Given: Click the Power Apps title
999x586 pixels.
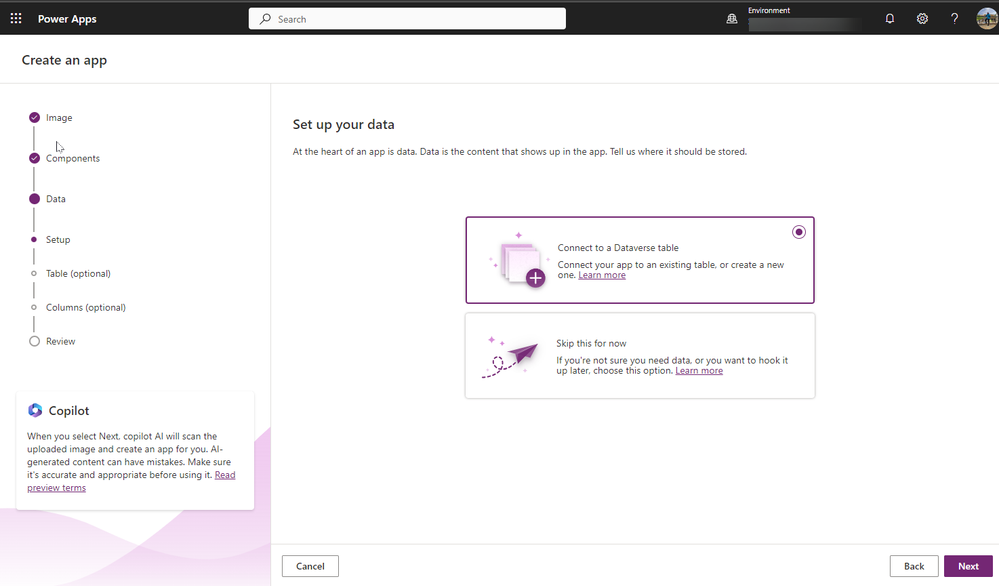Looking at the screenshot, I should [x=67, y=19].
